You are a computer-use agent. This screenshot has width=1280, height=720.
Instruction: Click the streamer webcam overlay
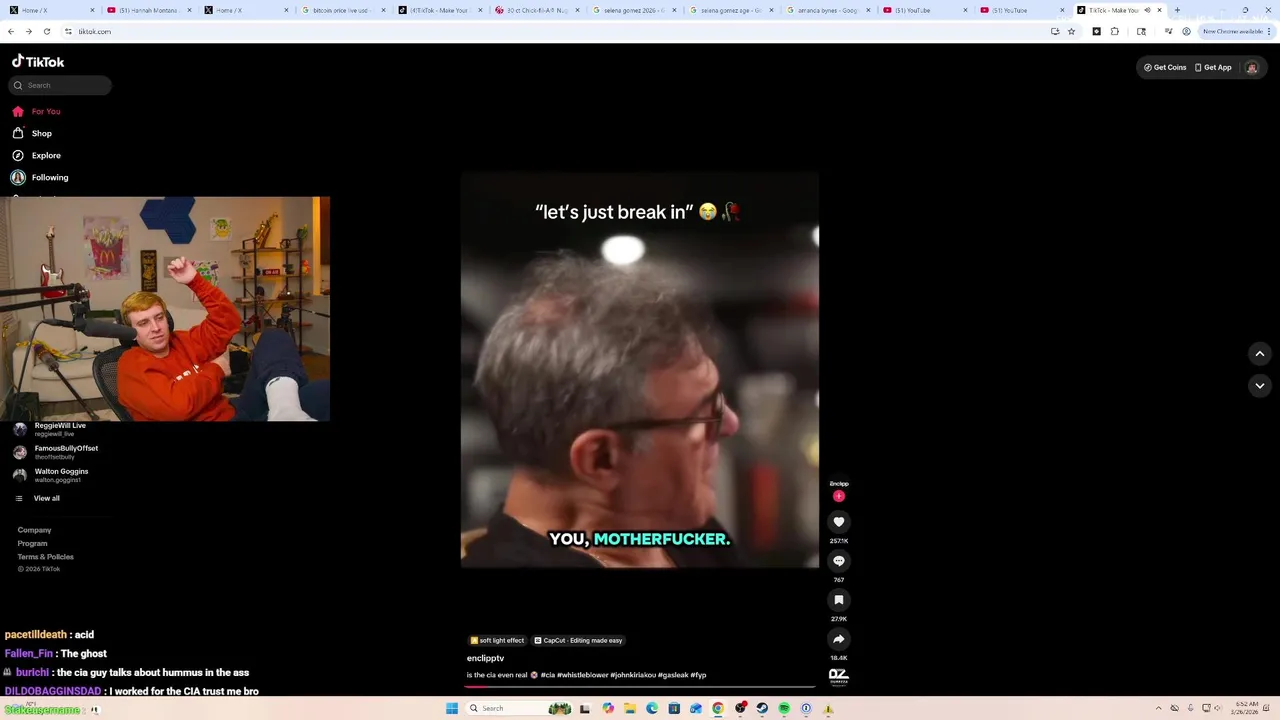165,309
